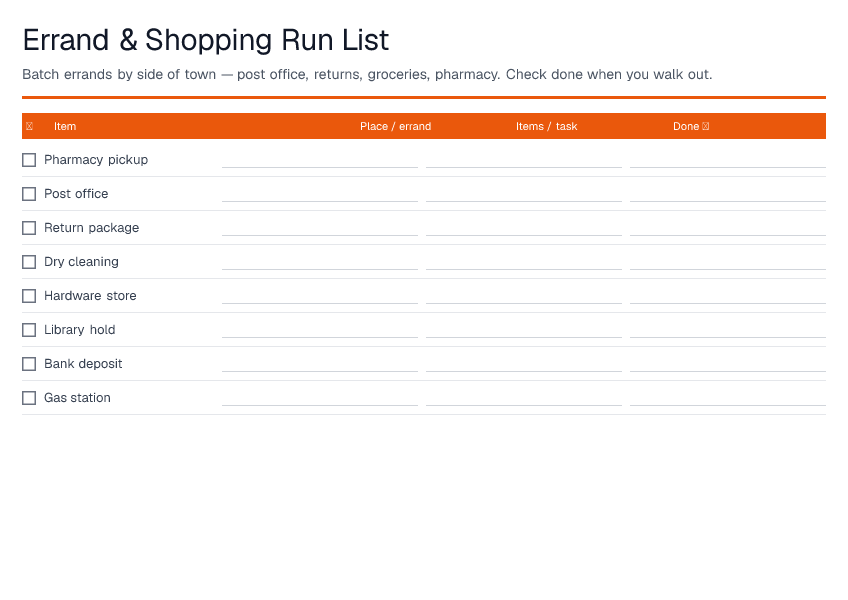
Task: Click the Return package label
Action: [91, 228]
